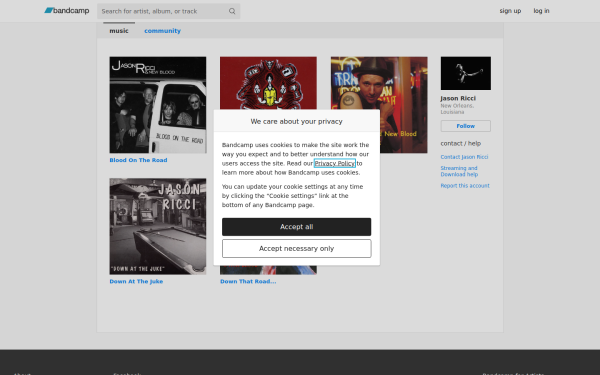Click the 'contact / help' heading
The image size is (600, 375).
click(461, 143)
